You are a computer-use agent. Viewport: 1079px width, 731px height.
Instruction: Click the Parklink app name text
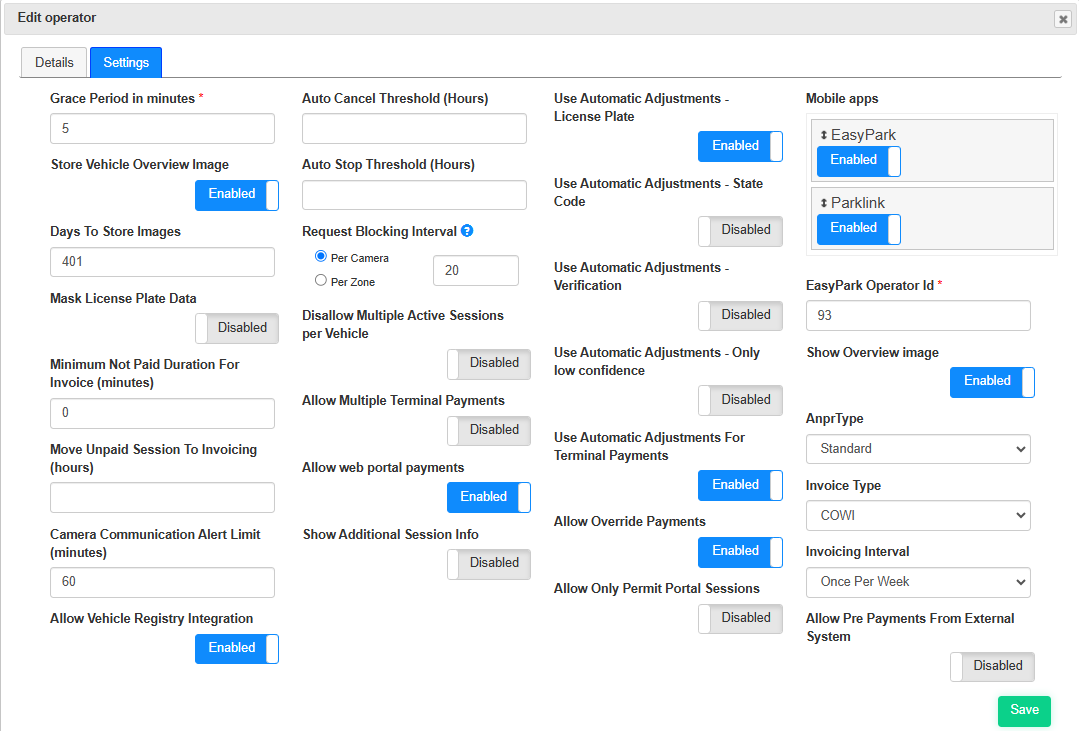click(857, 203)
